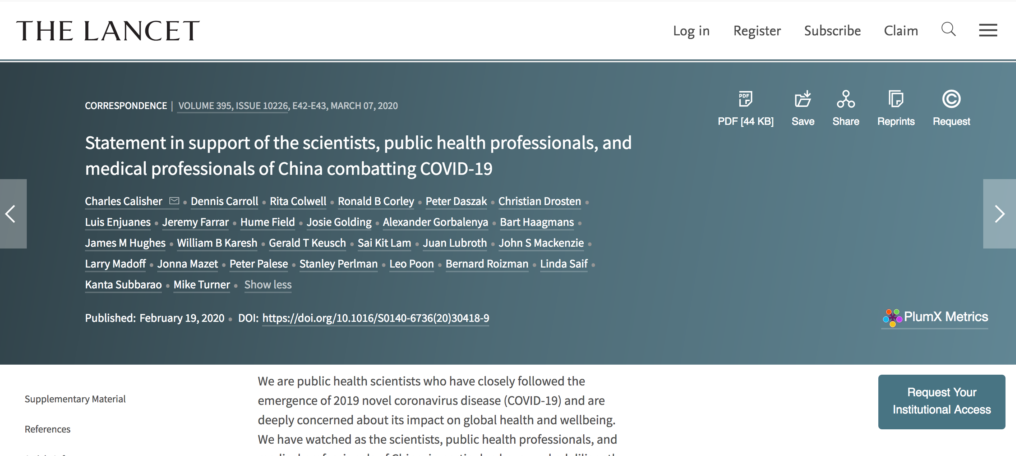Open Volume 395, Issue 10226 link
The width and height of the screenshot is (1016, 456).
(233, 106)
